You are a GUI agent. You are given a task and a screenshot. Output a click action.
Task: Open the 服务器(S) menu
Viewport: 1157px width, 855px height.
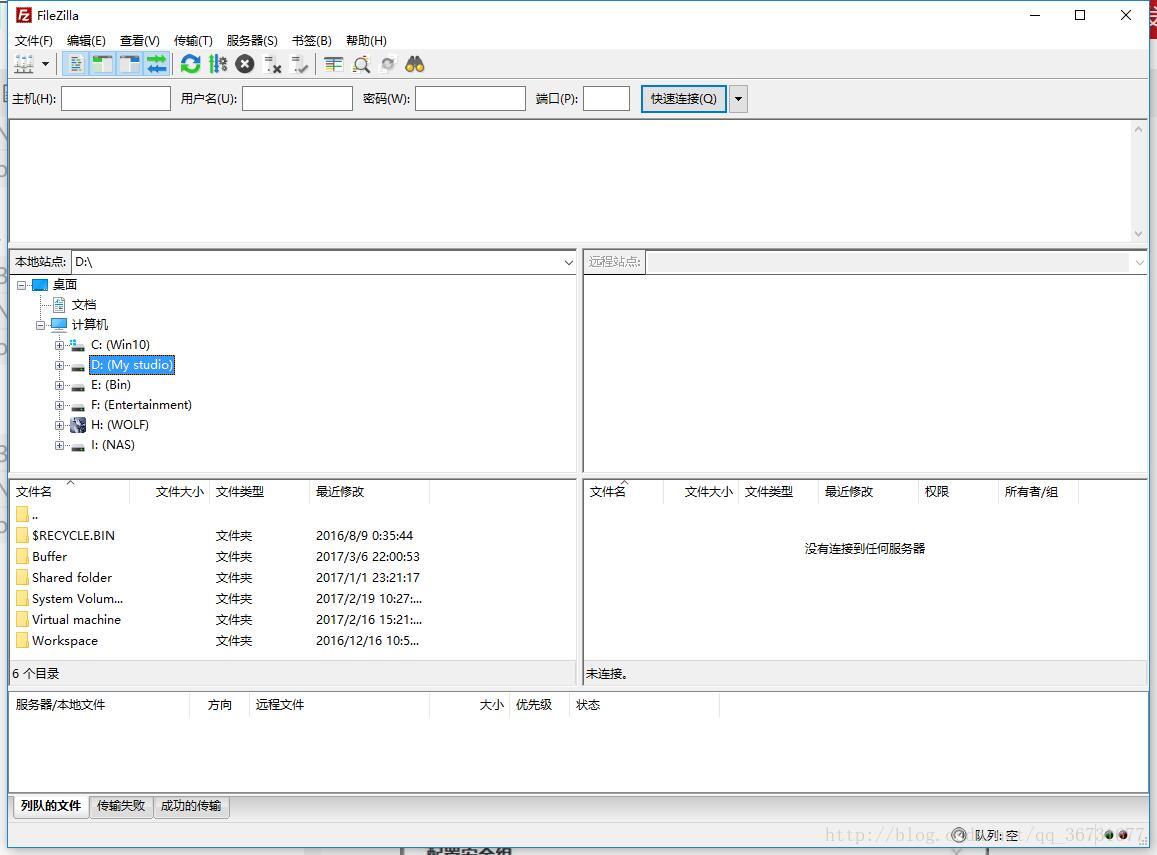pos(252,41)
